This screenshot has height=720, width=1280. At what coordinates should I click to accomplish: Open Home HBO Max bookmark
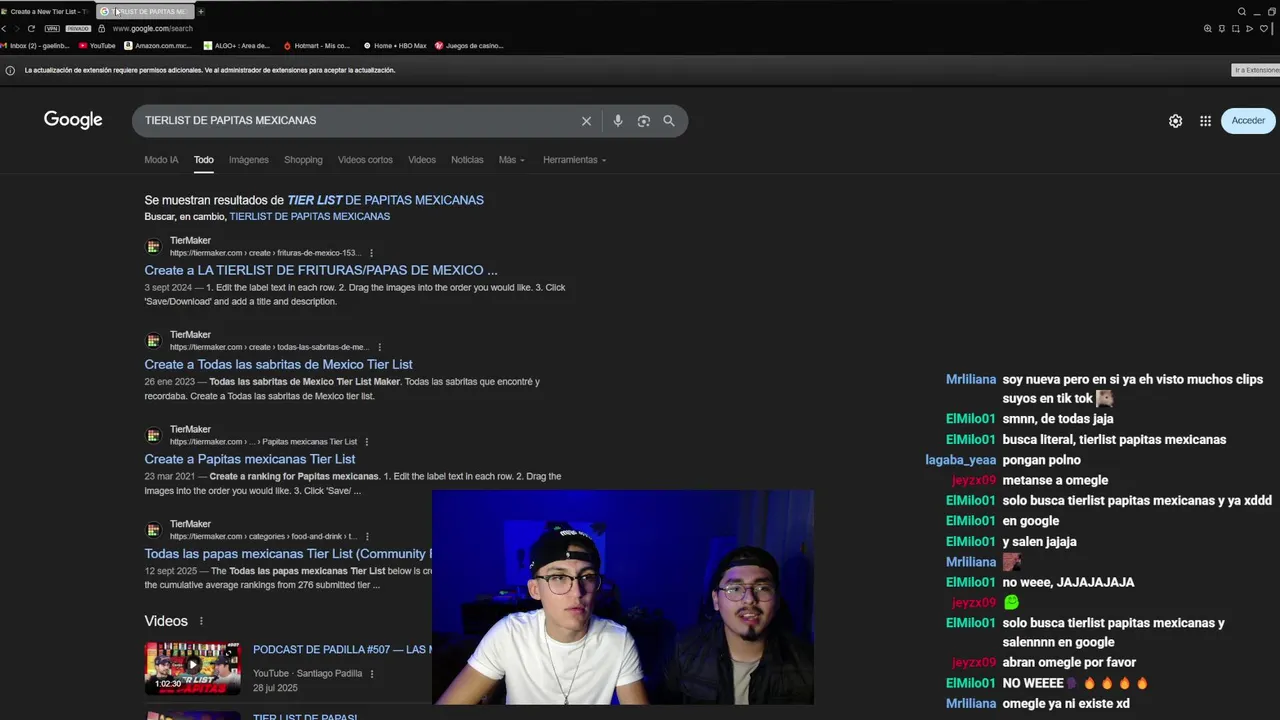coord(394,46)
